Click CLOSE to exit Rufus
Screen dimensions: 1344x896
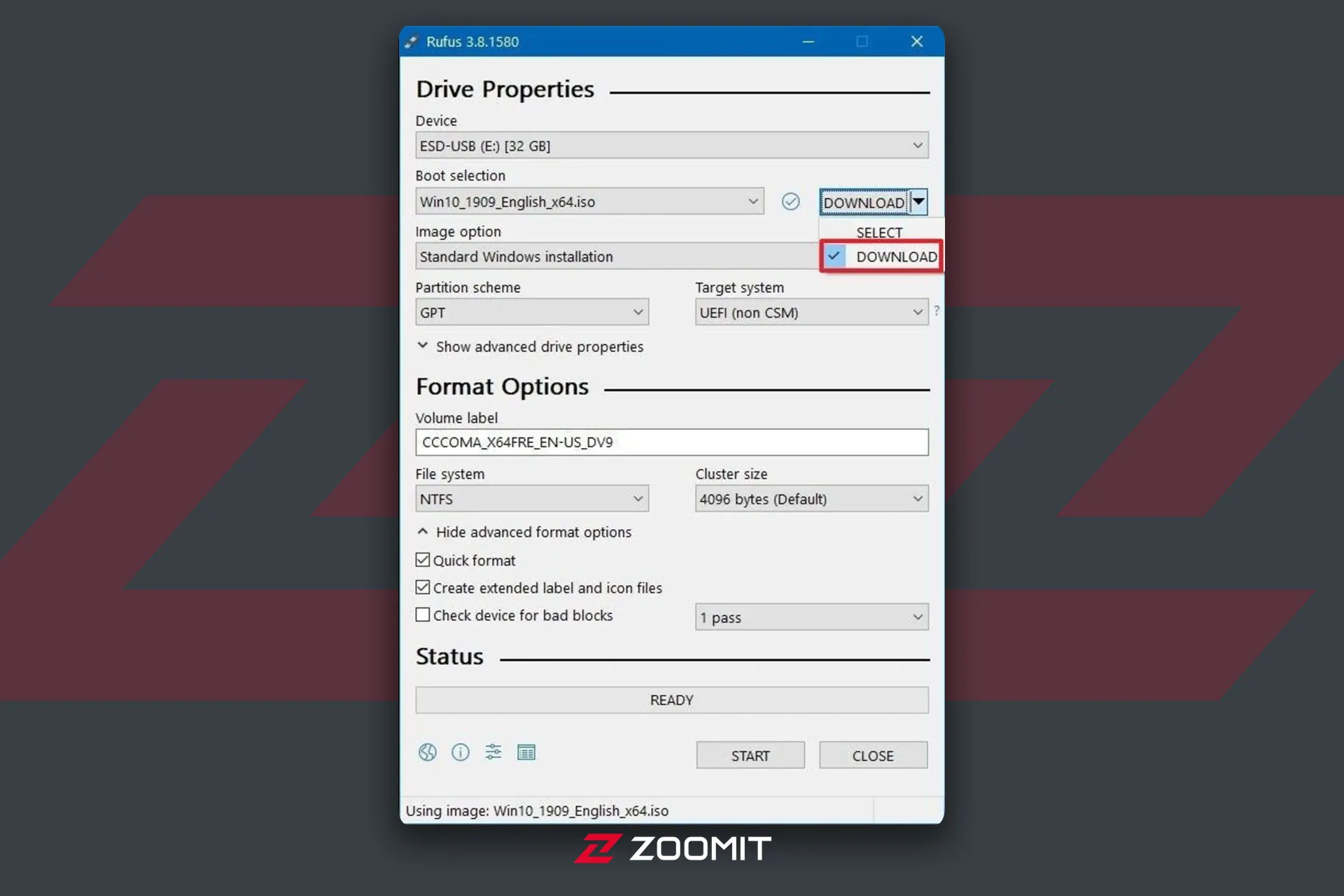click(x=873, y=755)
